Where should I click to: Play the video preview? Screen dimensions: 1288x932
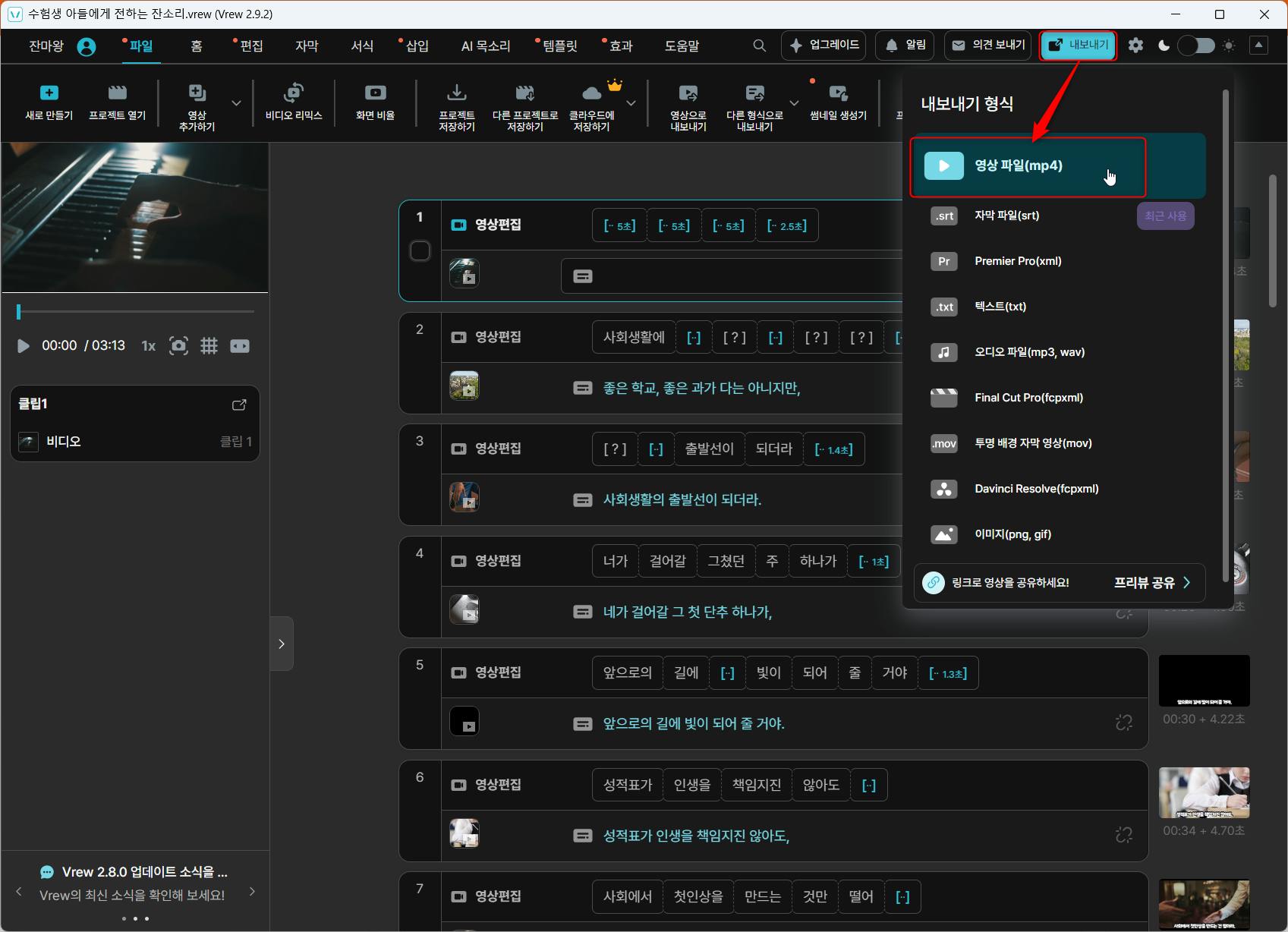click(x=24, y=346)
